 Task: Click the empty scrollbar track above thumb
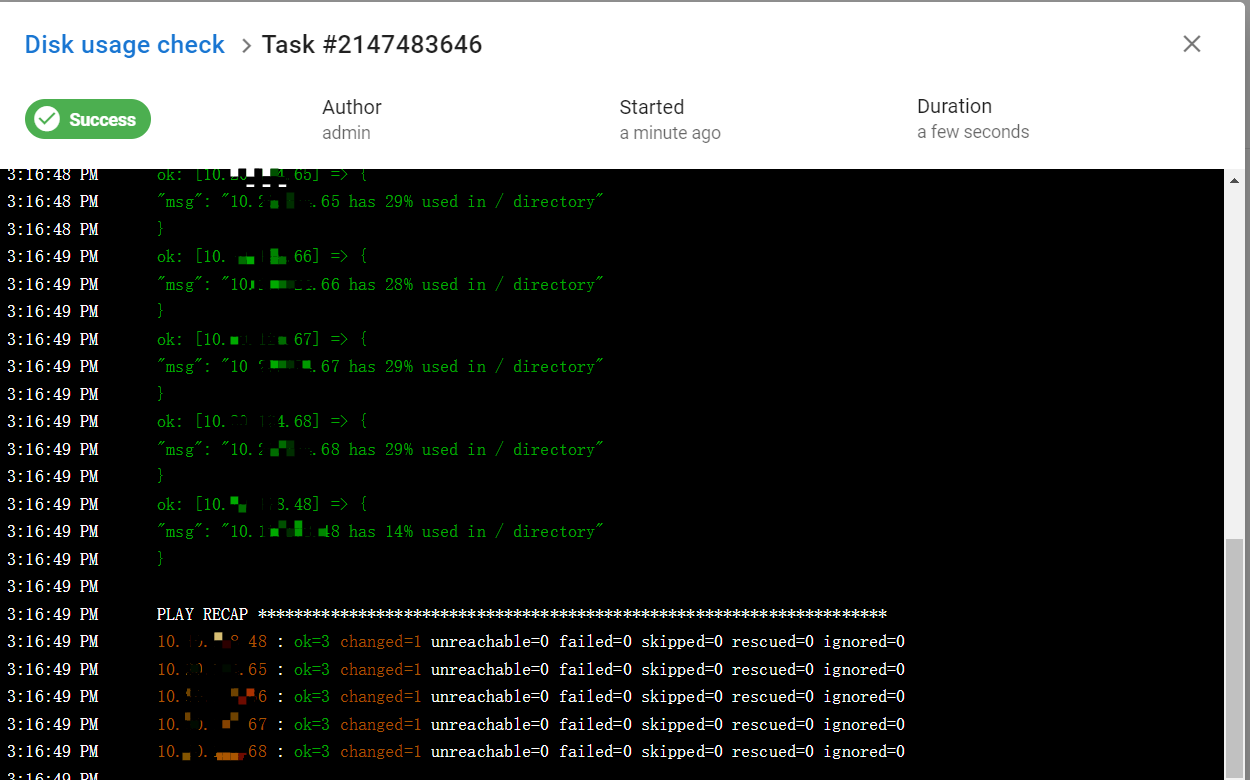click(1235, 360)
